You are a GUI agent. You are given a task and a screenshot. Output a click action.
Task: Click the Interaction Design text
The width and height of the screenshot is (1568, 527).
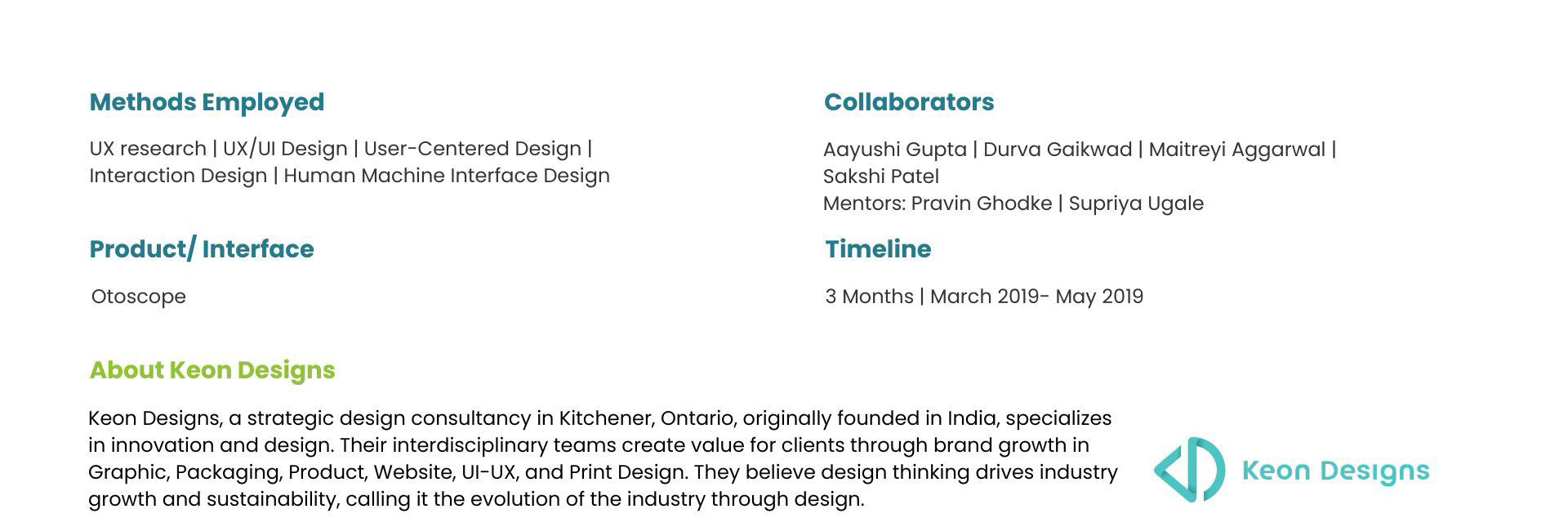coord(178,176)
